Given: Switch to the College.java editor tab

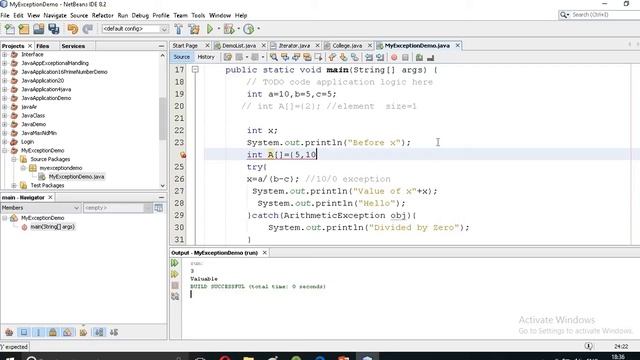Looking at the screenshot, I should point(347,46).
